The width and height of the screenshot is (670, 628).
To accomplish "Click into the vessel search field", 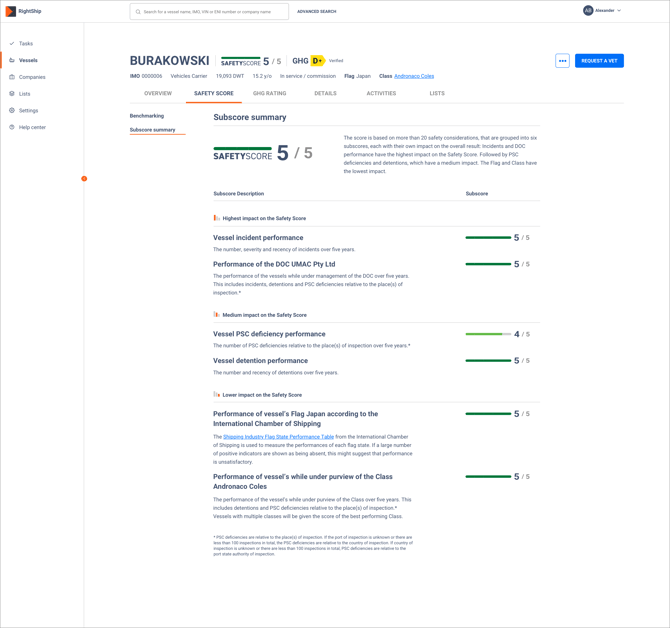I will pos(210,12).
